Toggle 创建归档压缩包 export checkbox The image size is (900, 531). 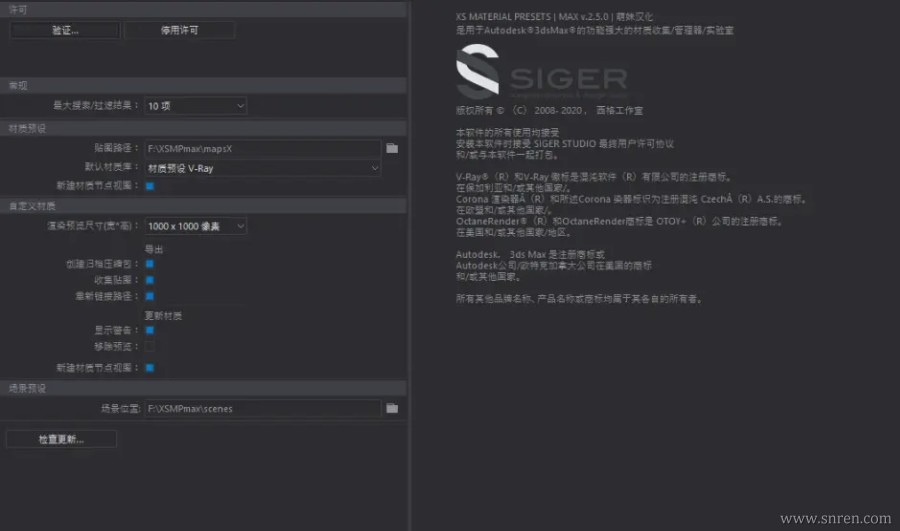[150, 264]
